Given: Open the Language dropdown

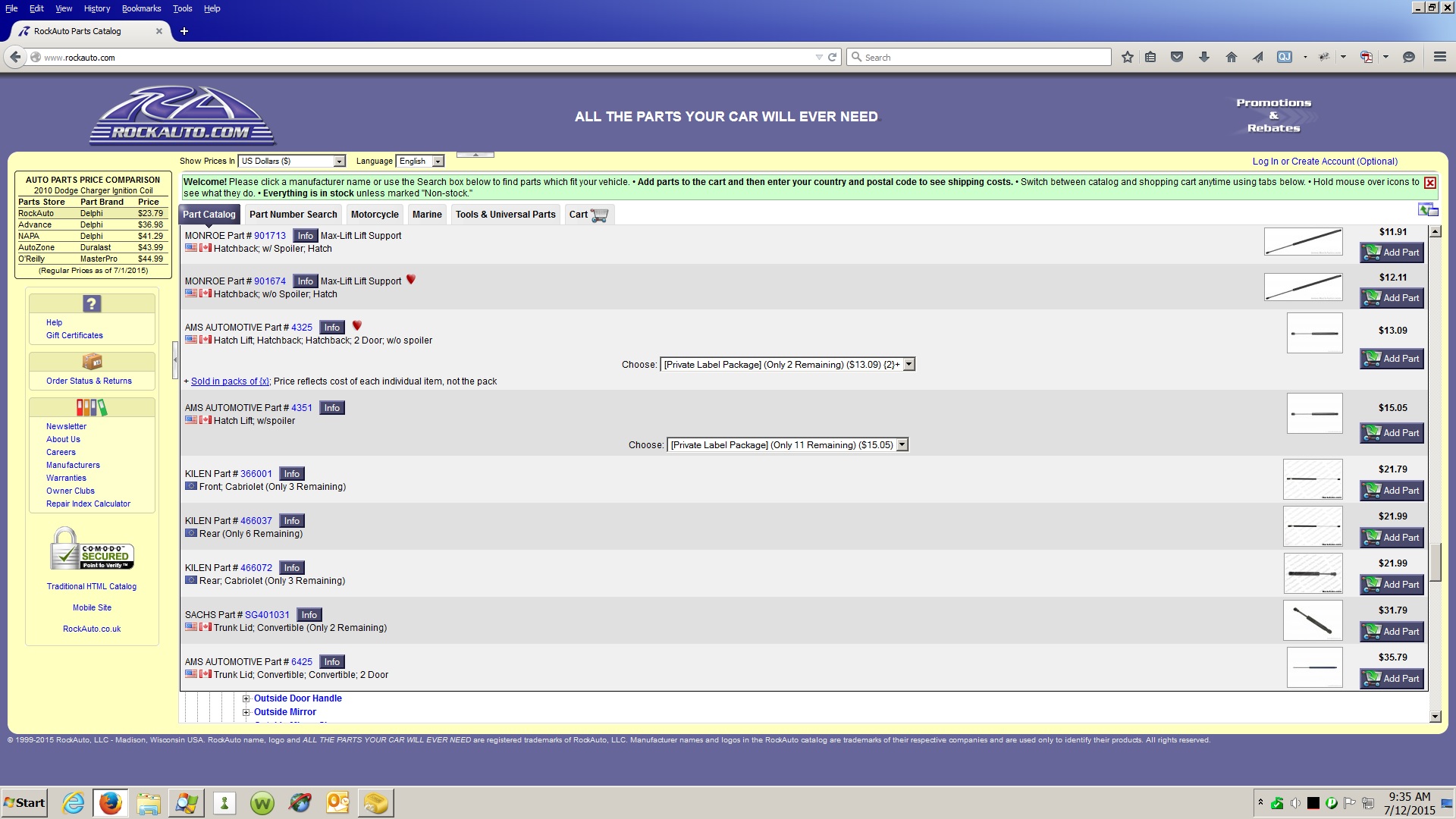Looking at the screenshot, I should tap(420, 161).
